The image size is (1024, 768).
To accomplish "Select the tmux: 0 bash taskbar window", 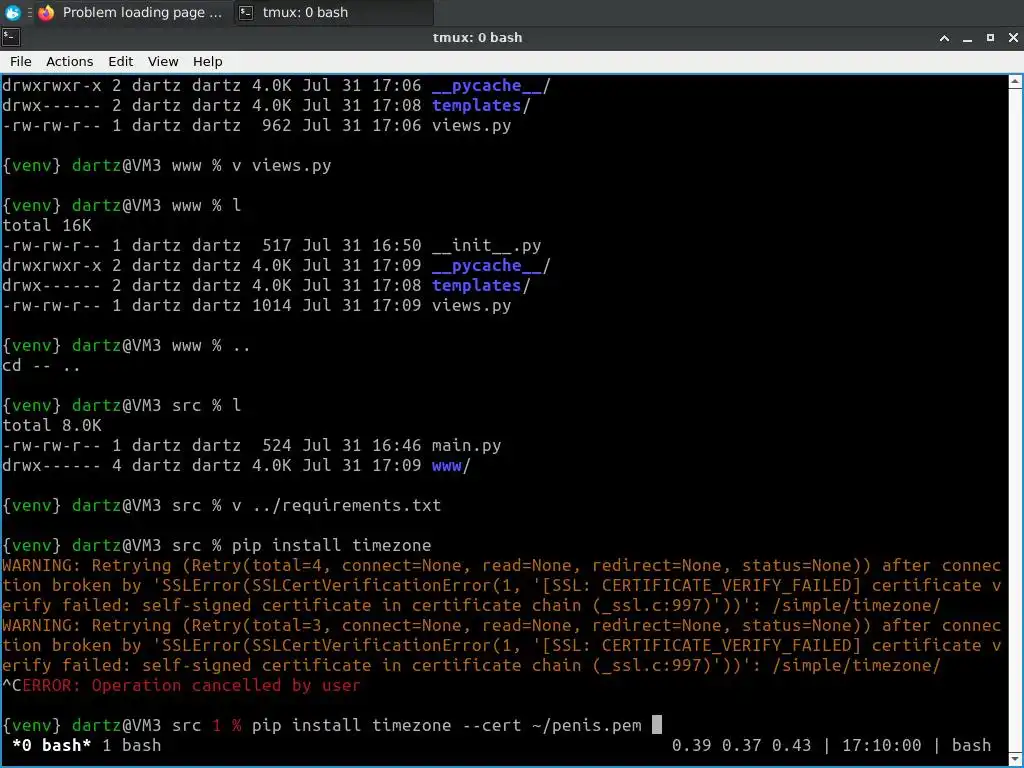I will point(334,12).
